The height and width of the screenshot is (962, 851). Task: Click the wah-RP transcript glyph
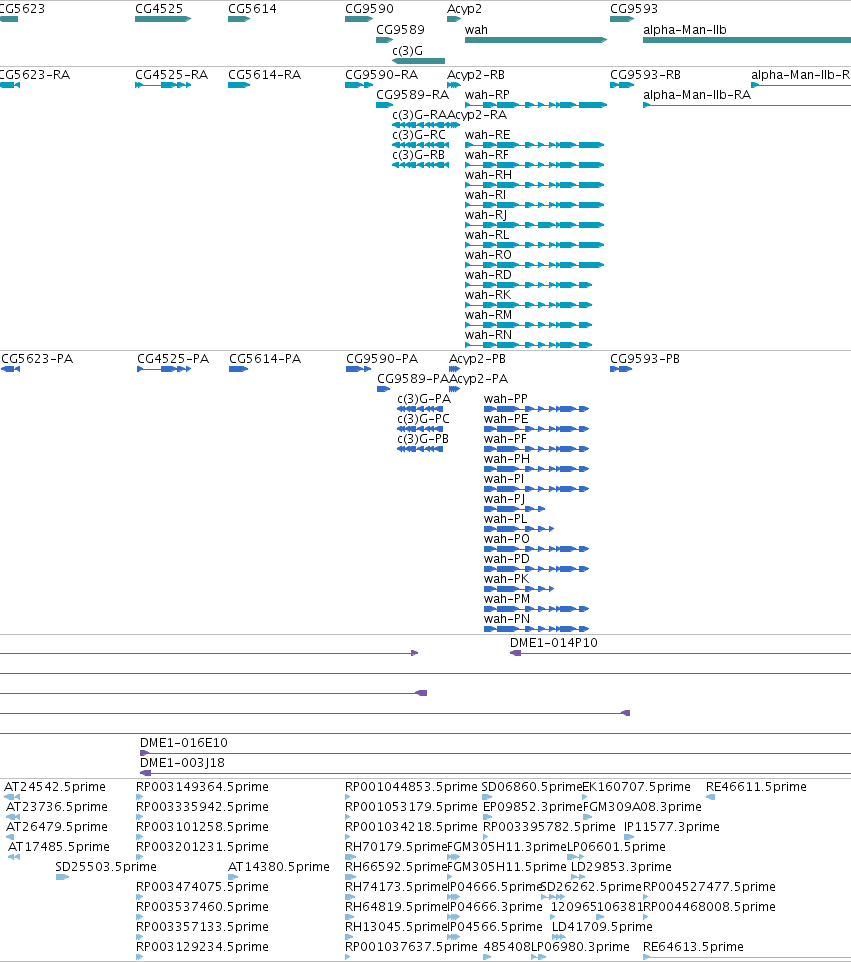(x=536, y=105)
